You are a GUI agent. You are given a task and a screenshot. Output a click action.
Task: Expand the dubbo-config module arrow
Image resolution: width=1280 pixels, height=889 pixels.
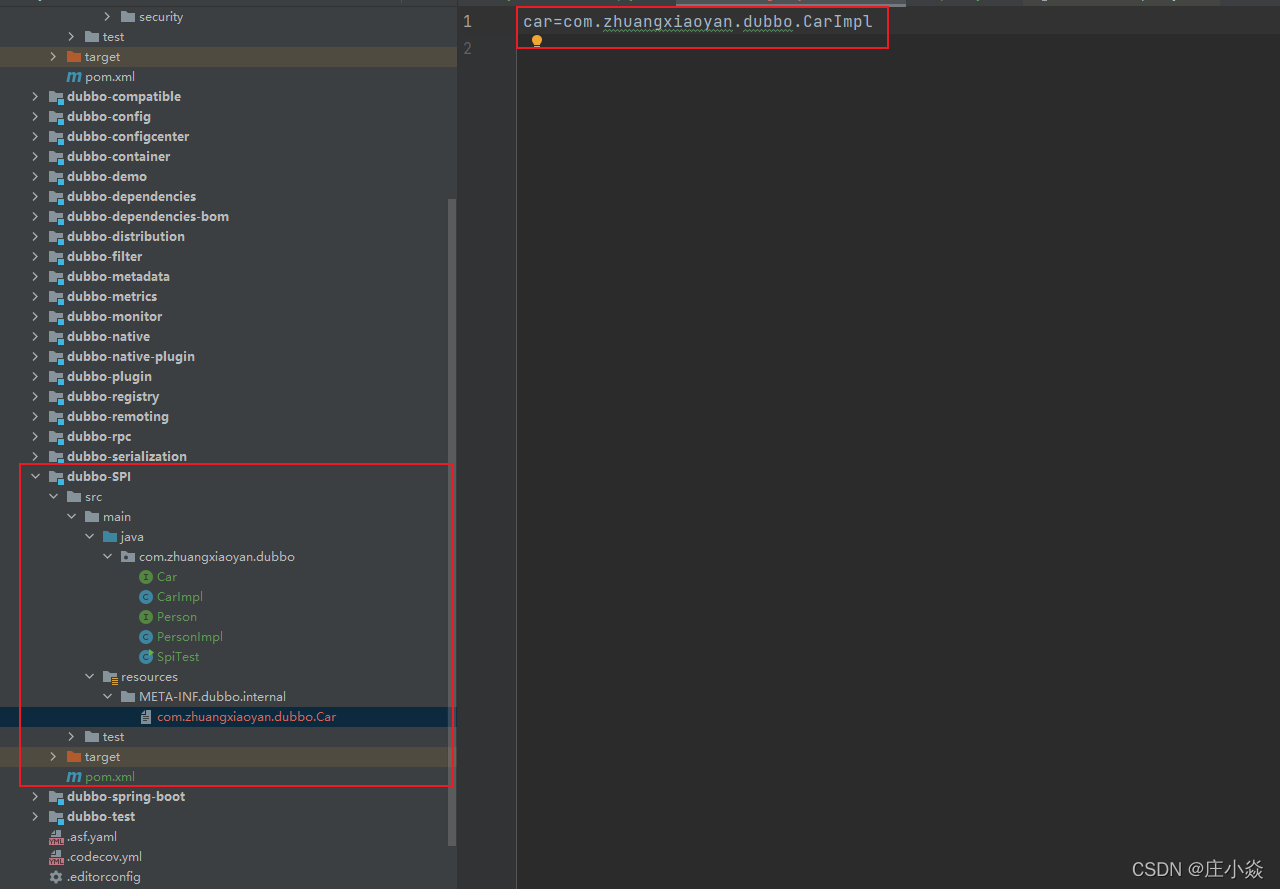pyautogui.click(x=35, y=117)
